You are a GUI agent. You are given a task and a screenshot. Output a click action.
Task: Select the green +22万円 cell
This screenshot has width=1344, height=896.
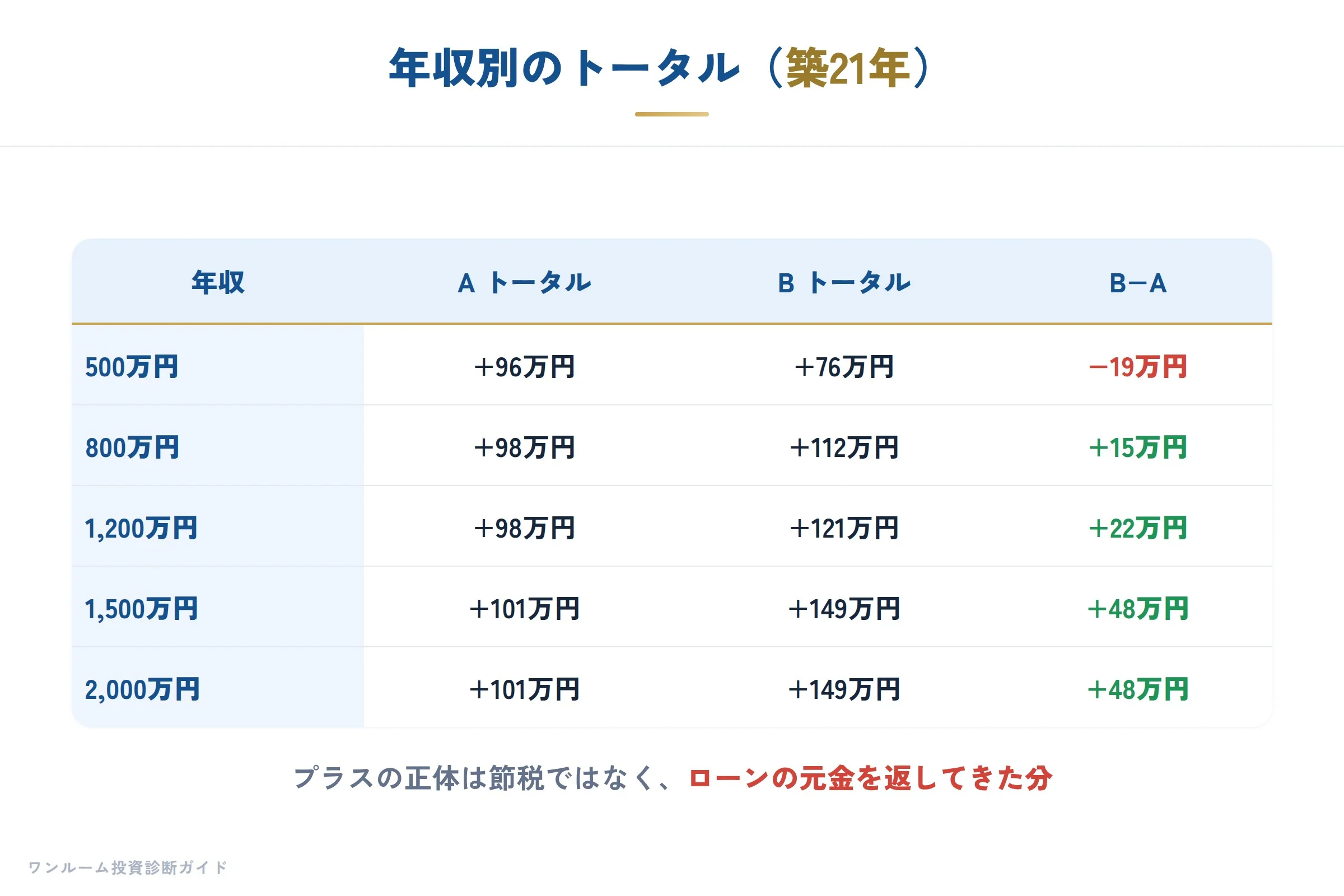(x=1138, y=528)
